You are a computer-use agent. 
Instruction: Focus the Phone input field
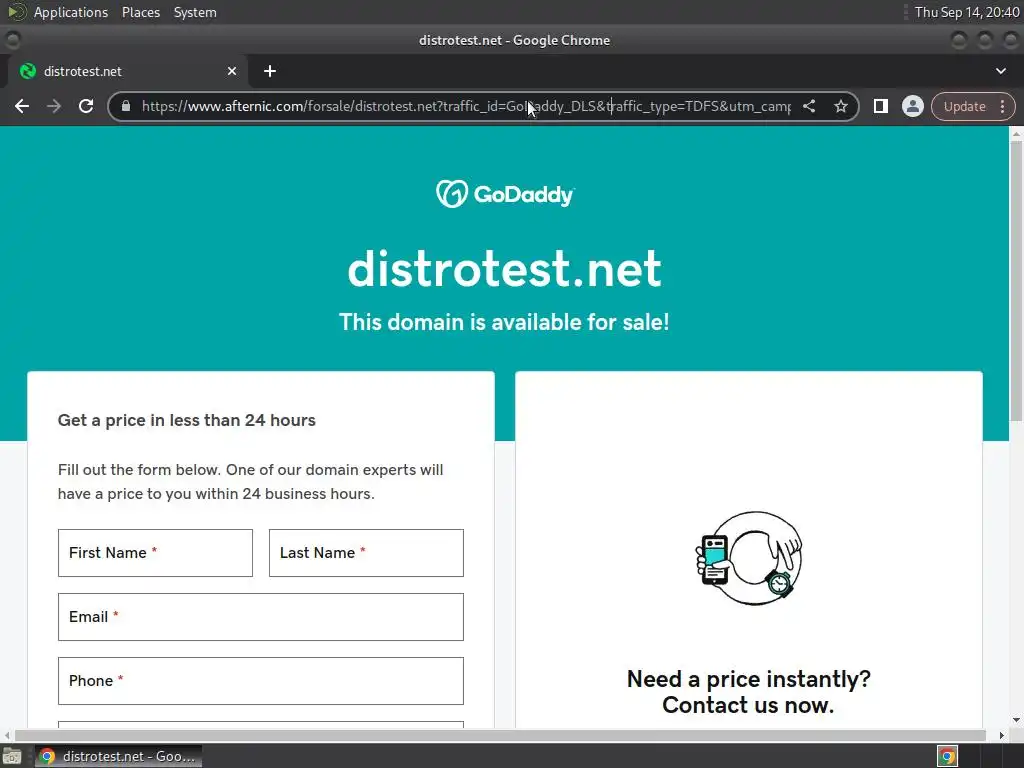(x=261, y=681)
